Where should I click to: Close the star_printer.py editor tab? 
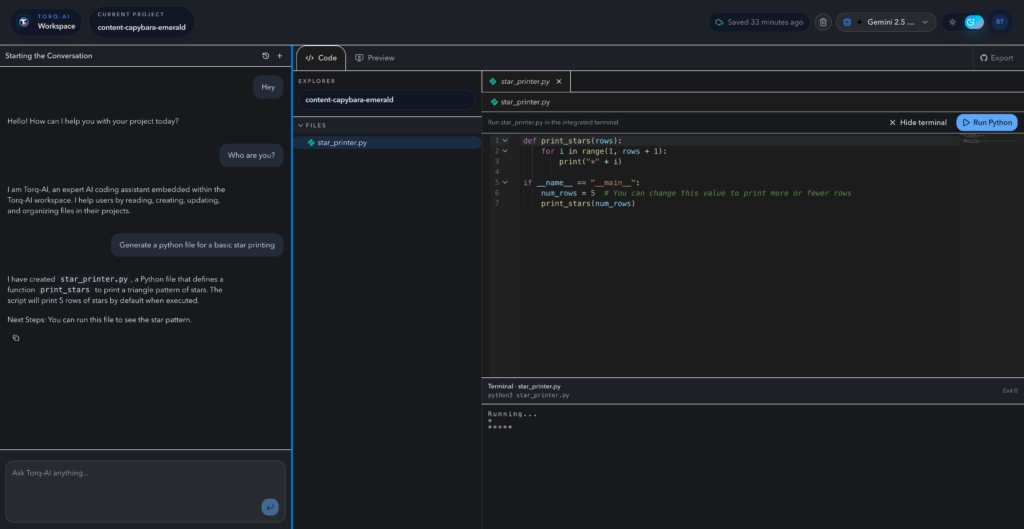click(x=559, y=82)
